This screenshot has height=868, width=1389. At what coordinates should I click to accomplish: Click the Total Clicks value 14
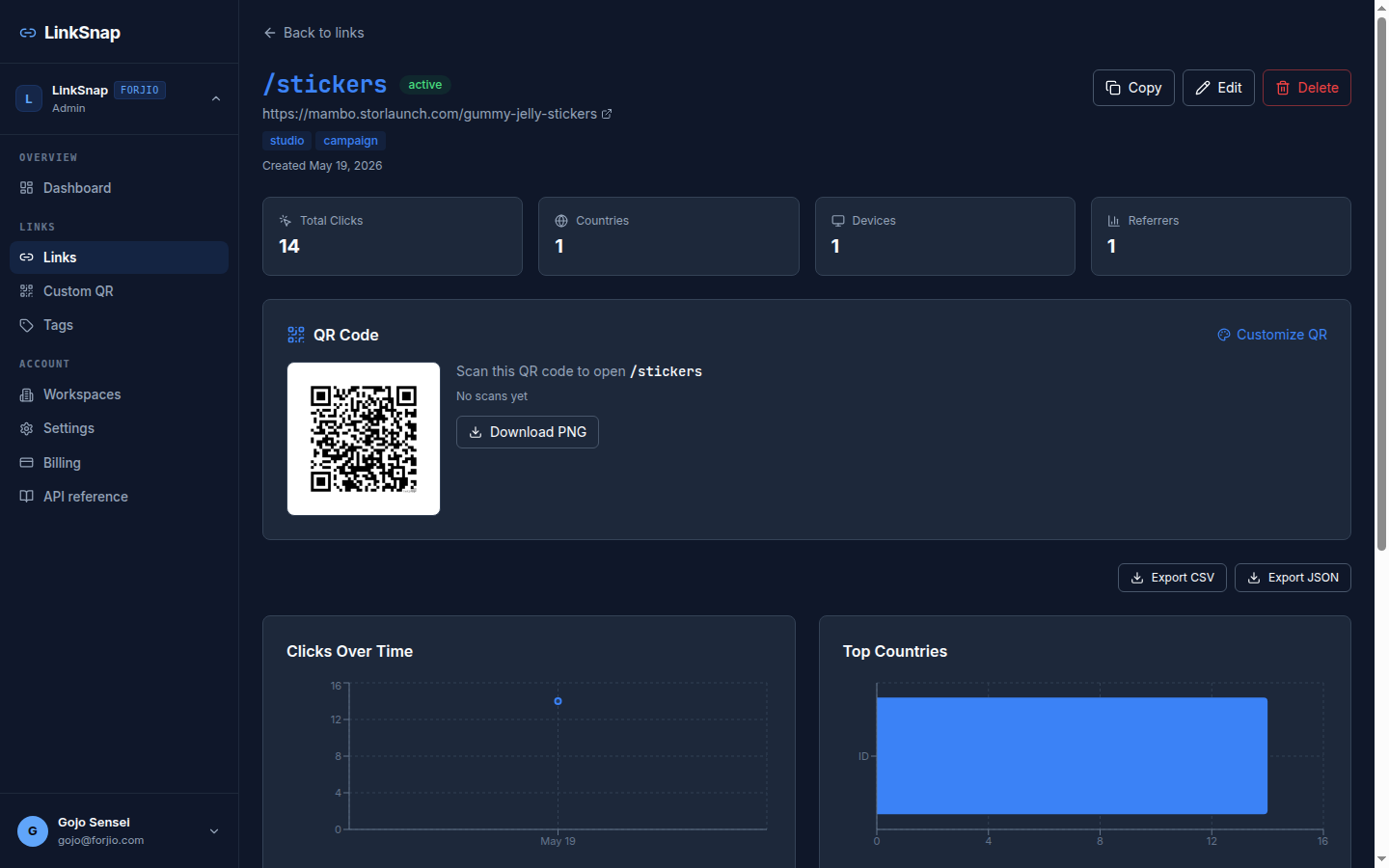coord(289,246)
